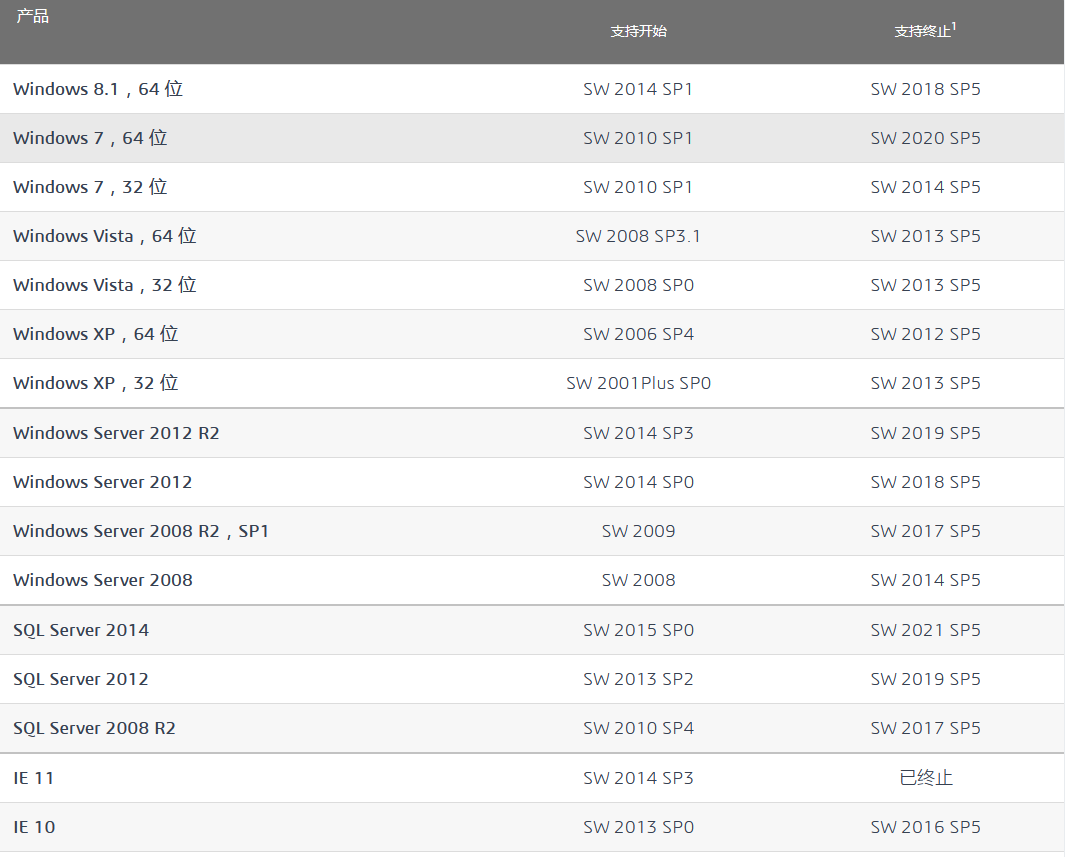The height and width of the screenshot is (857, 1065).
Task: Select the 'Windows 8.1，64 位' product cell
Action: 98,89
